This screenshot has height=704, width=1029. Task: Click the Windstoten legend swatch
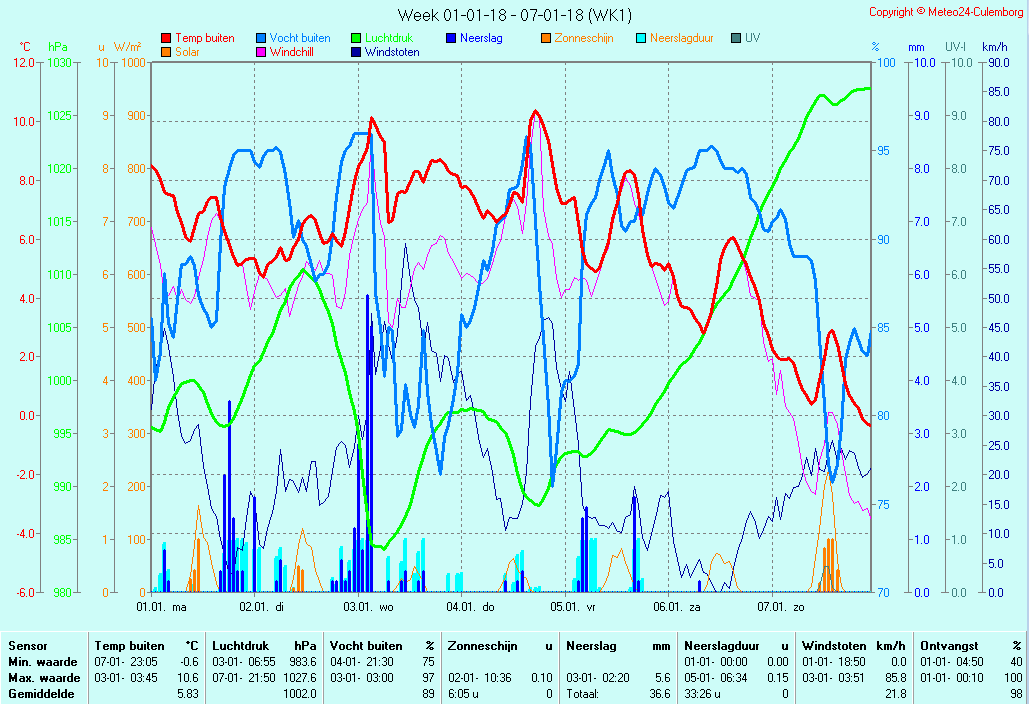click(356, 52)
